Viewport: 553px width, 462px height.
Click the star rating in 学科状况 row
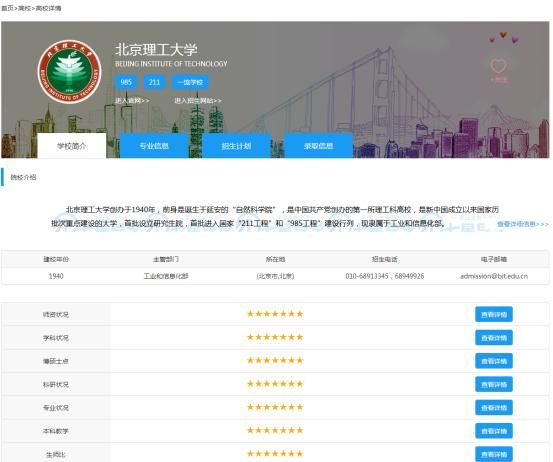click(x=275, y=337)
